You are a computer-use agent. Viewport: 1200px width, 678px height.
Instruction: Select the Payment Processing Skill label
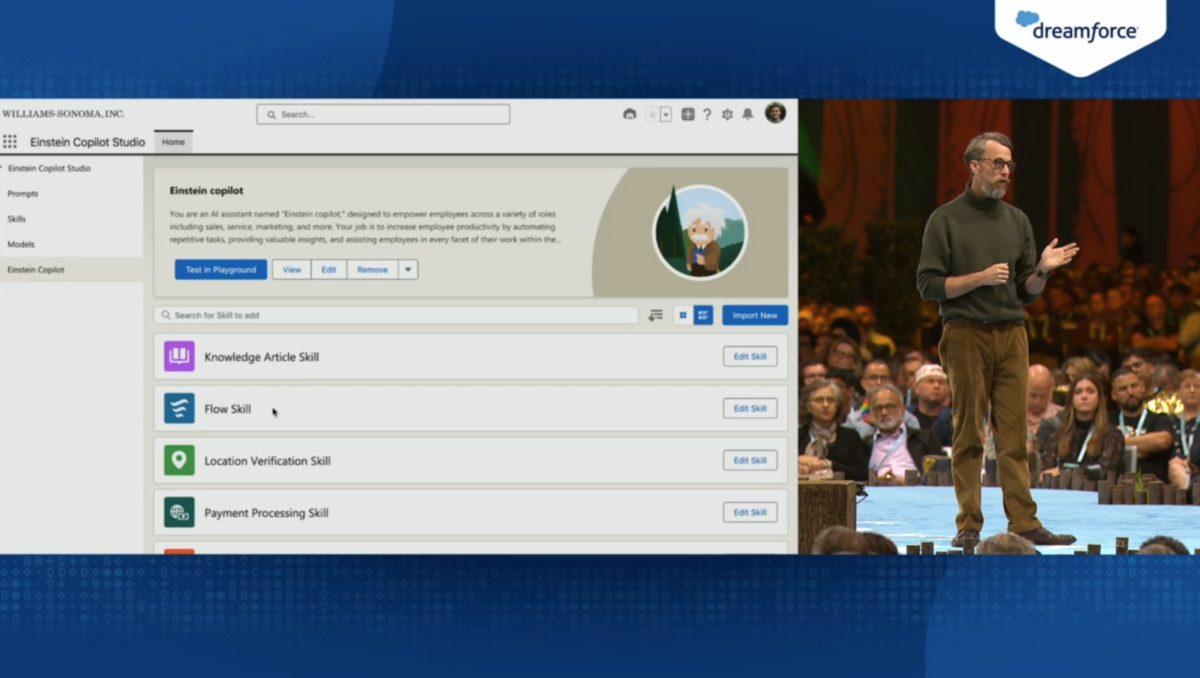point(266,513)
